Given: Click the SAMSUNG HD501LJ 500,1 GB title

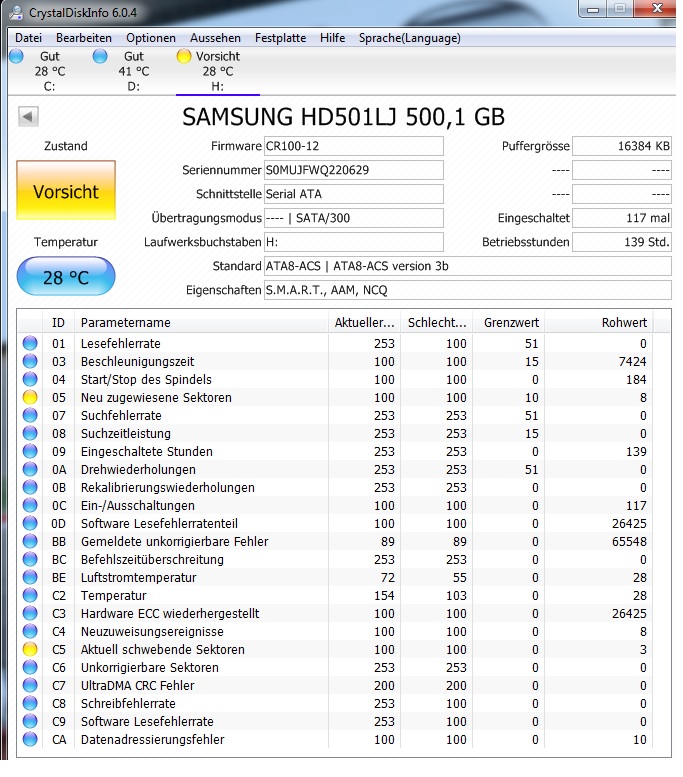Looking at the screenshot, I should [x=343, y=117].
